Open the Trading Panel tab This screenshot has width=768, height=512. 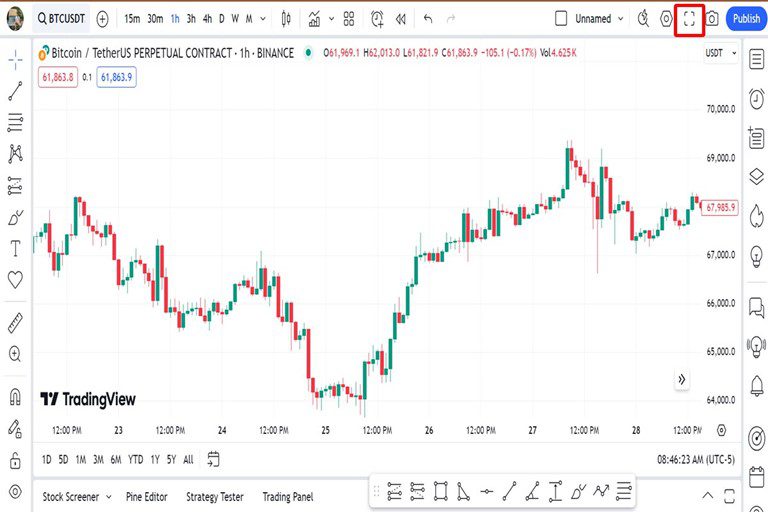(288, 497)
